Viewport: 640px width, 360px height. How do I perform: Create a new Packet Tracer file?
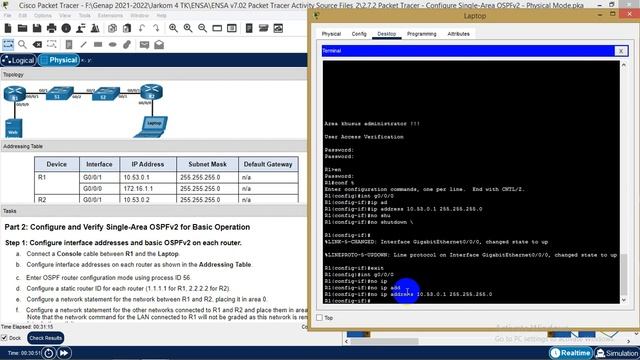click(8, 28)
